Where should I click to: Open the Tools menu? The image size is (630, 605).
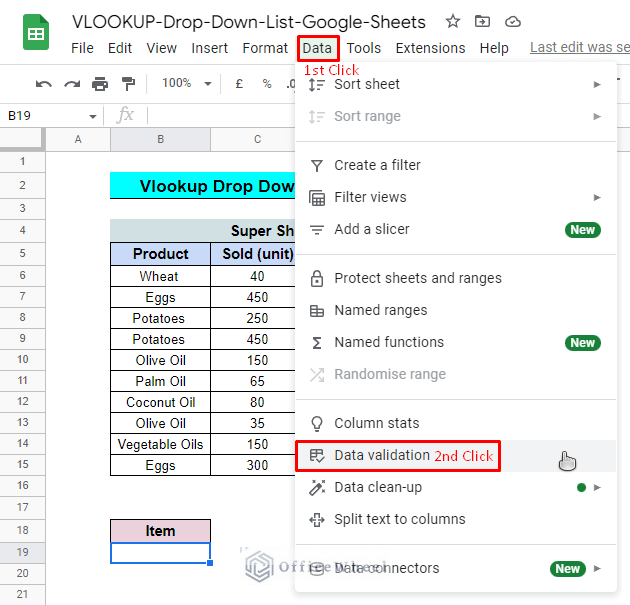click(x=364, y=48)
